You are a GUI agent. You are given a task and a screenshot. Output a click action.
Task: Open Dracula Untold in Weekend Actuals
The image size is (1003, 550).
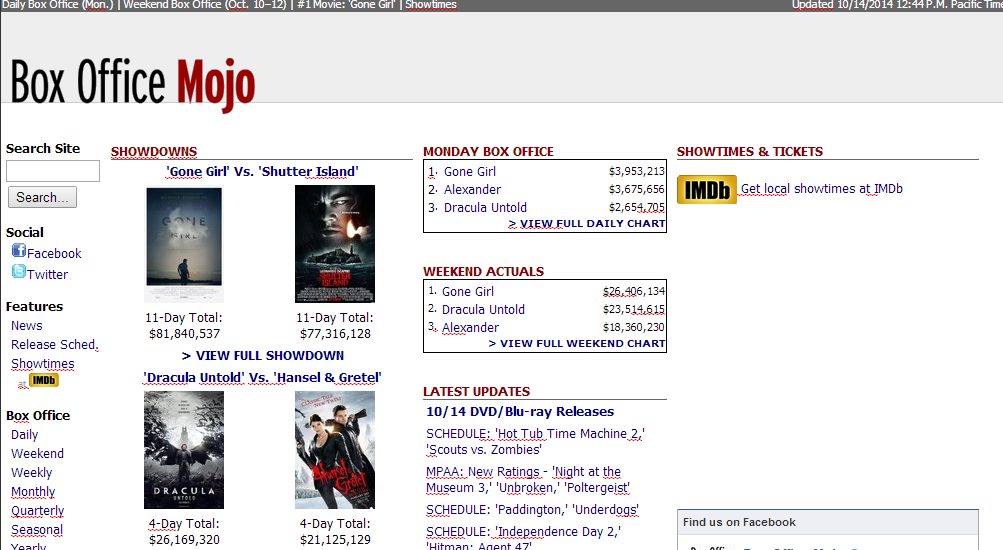tap(483, 310)
